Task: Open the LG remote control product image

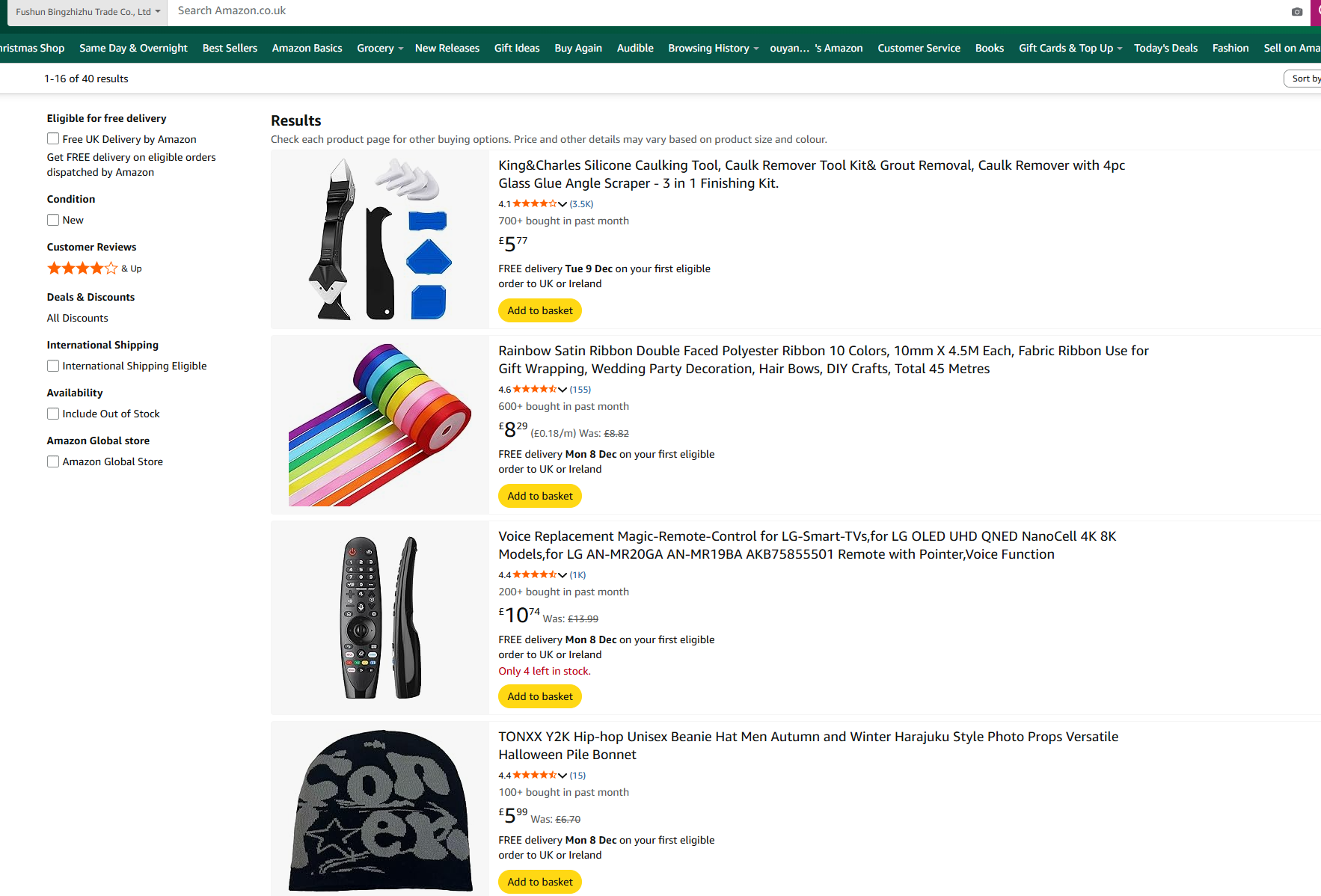Action: (380, 618)
